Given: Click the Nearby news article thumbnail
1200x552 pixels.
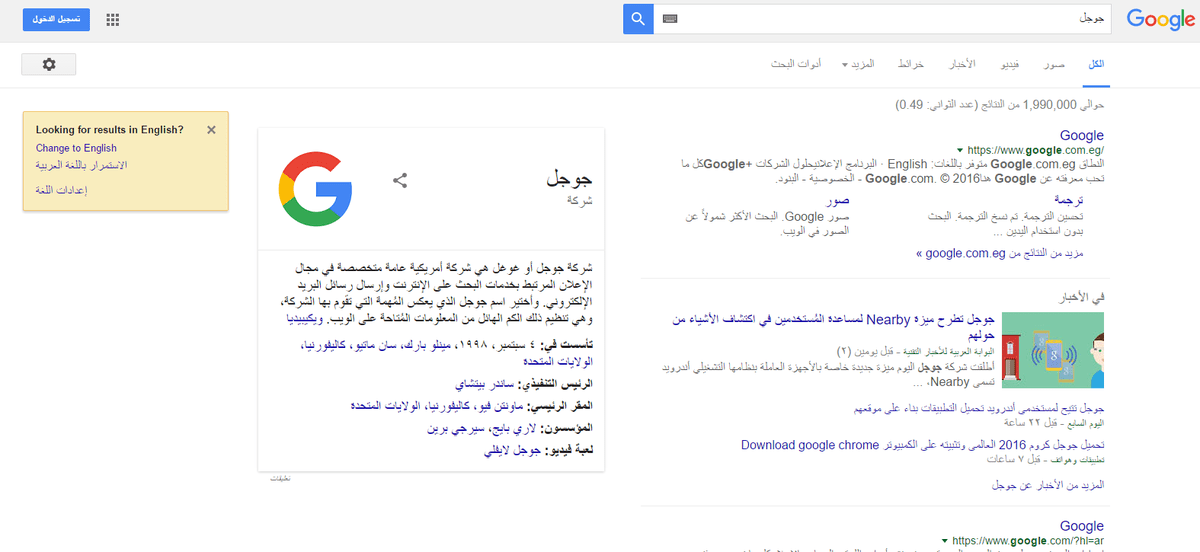Looking at the screenshot, I should click(1052, 350).
